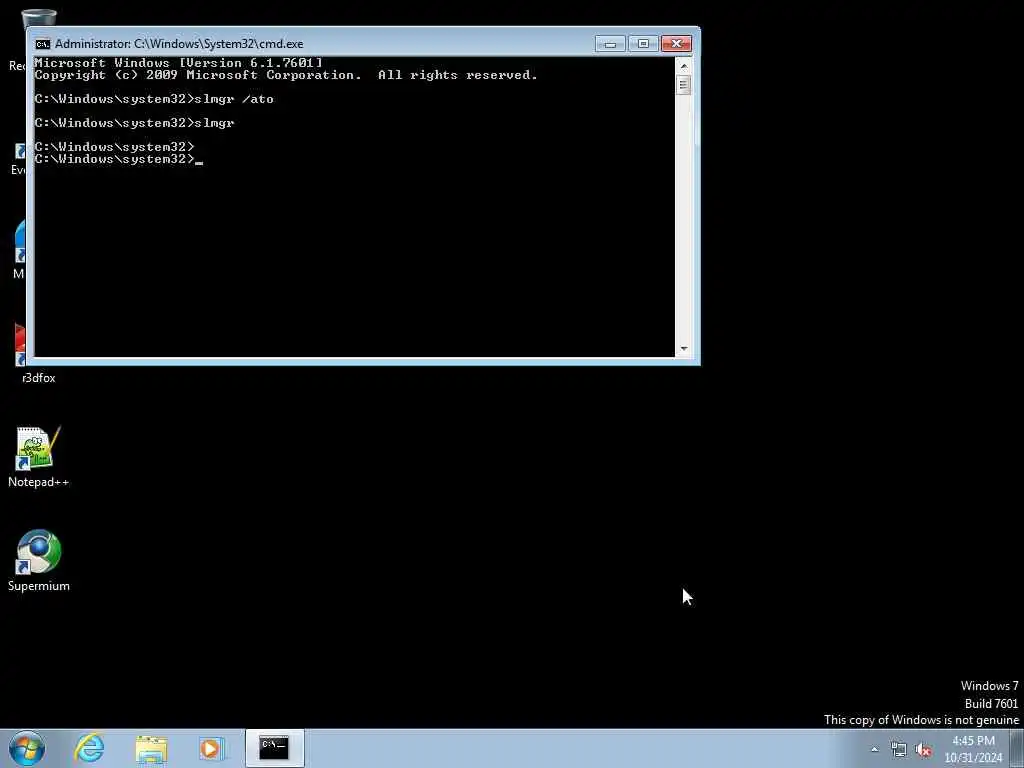The height and width of the screenshot is (768, 1024).
Task: Open the Notepad++ desktop shortcut
Action: click(x=38, y=457)
